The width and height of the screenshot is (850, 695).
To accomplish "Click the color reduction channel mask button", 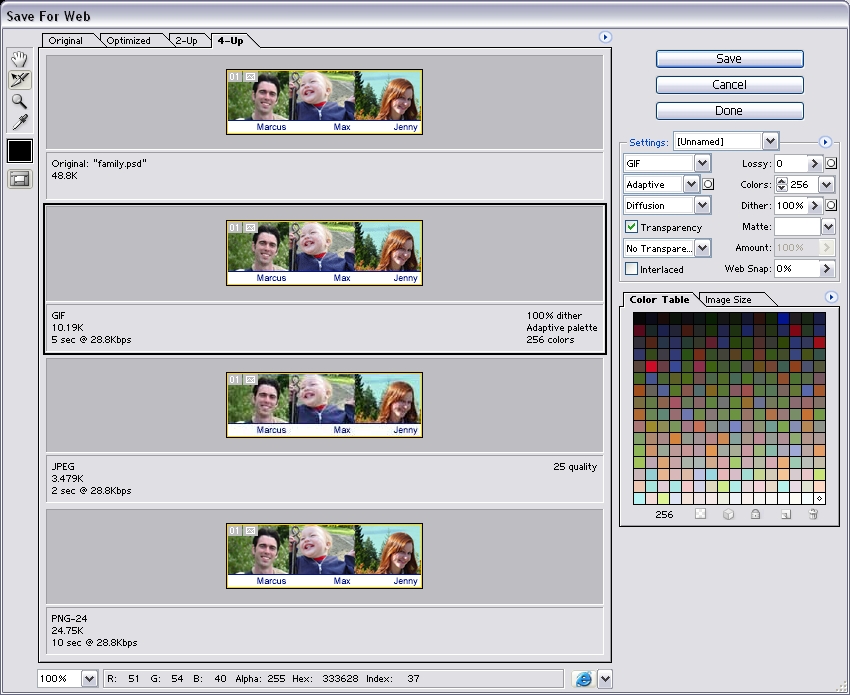I will coord(708,184).
